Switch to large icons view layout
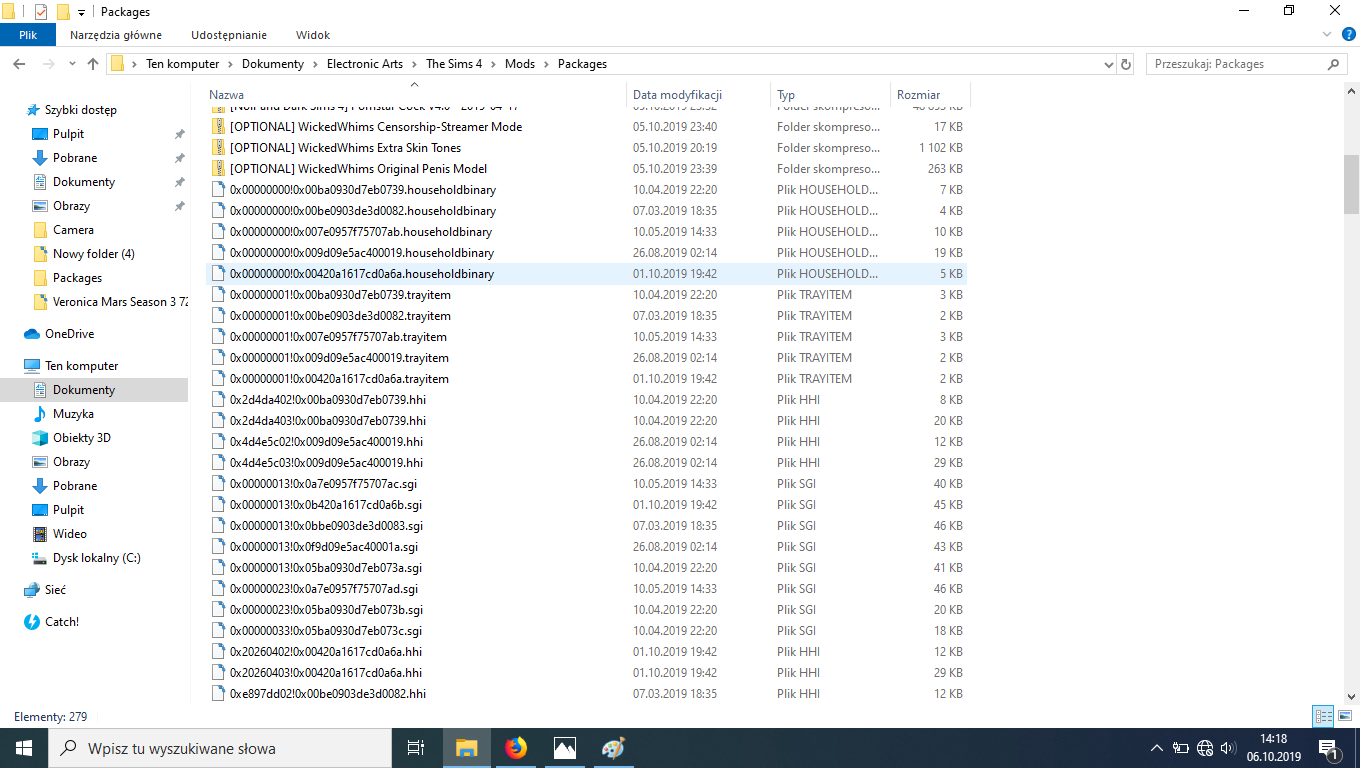Viewport: 1360px width, 768px height. [x=1344, y=716]
